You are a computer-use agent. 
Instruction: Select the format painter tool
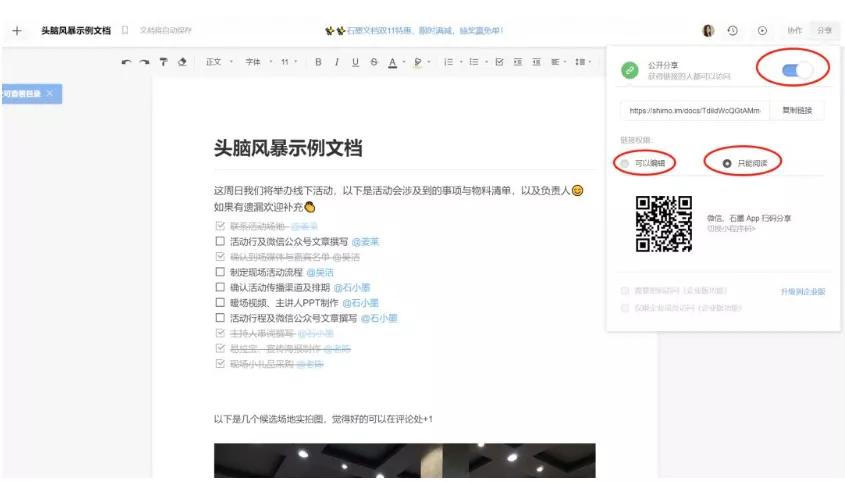tap(163, 62)
